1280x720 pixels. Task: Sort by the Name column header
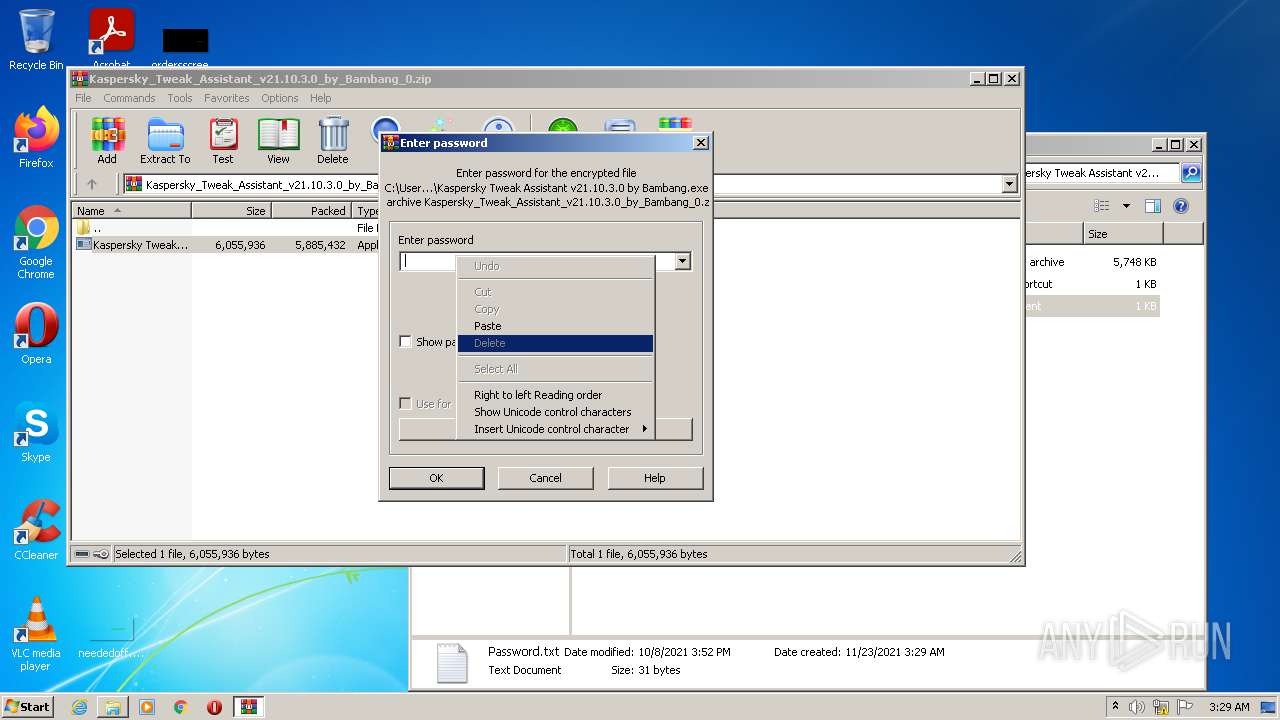click(132, 211)
